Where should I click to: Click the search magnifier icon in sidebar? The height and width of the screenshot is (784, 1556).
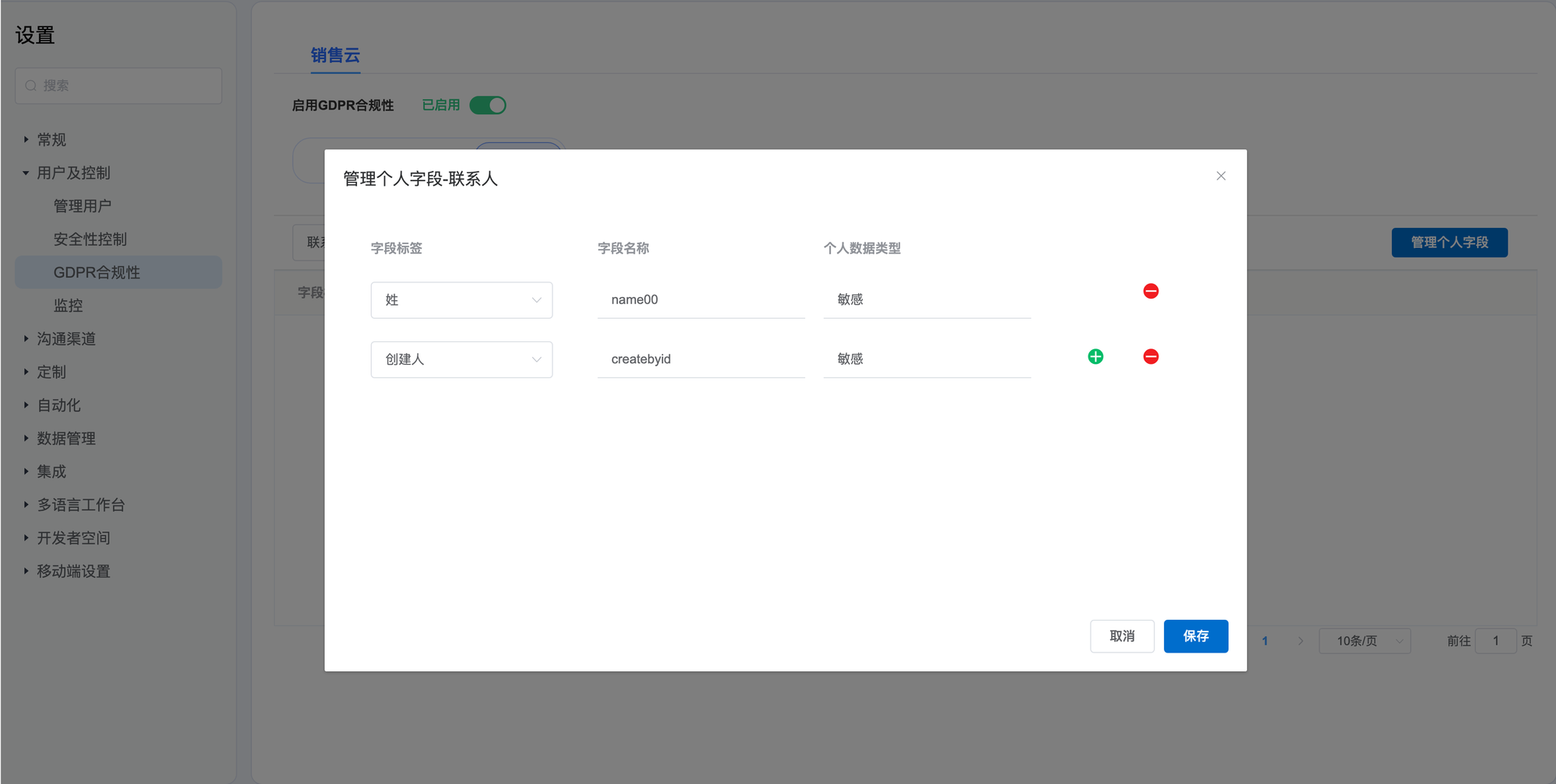click(x=31, y=86)
